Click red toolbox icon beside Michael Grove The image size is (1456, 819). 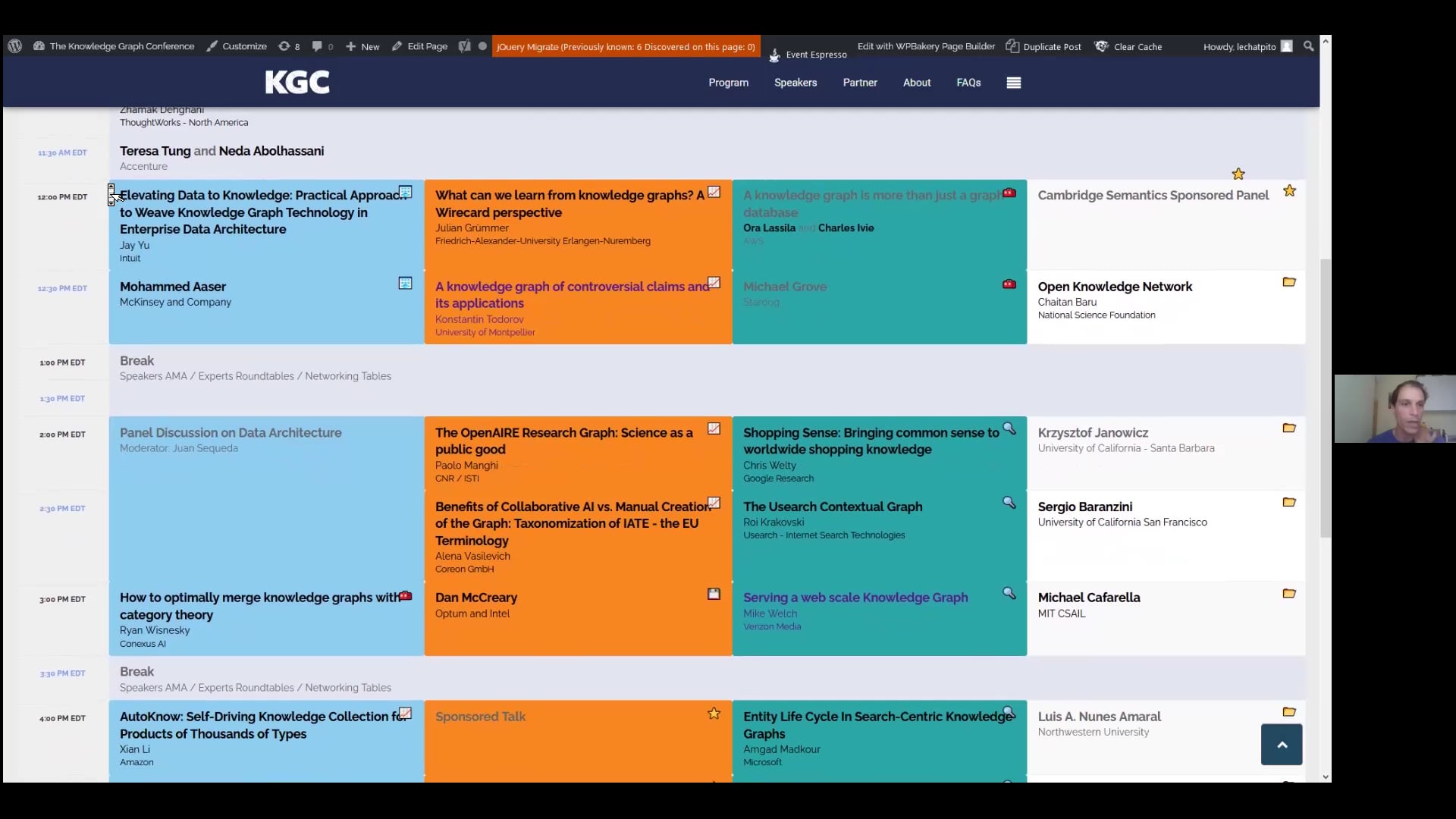point(1009,284)
